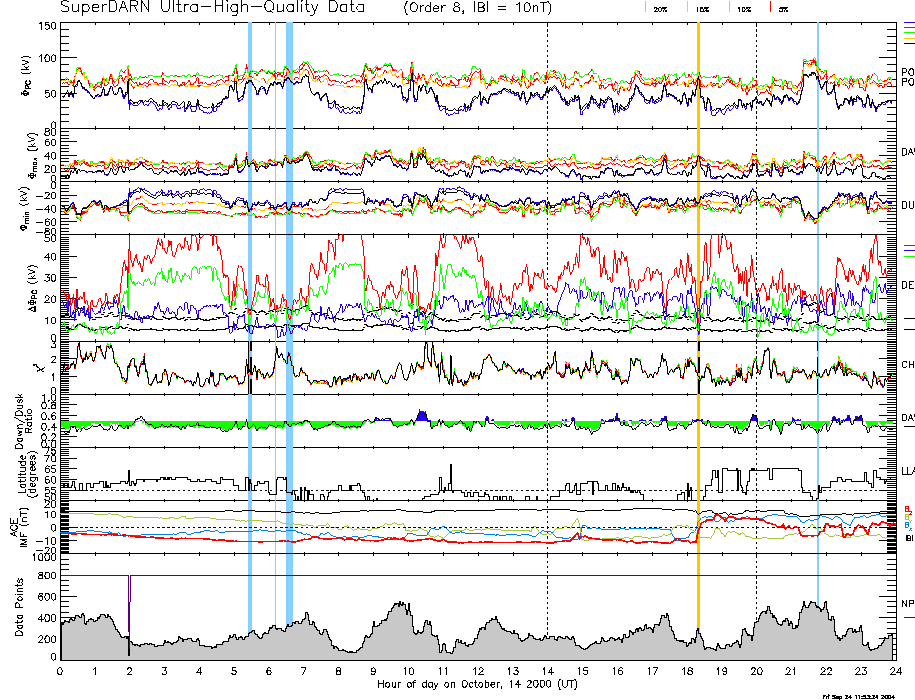The width and height of the screenshot is (915, 700).
Task: Click the red Bz label beside IMF panel
Action: [907, 509]
